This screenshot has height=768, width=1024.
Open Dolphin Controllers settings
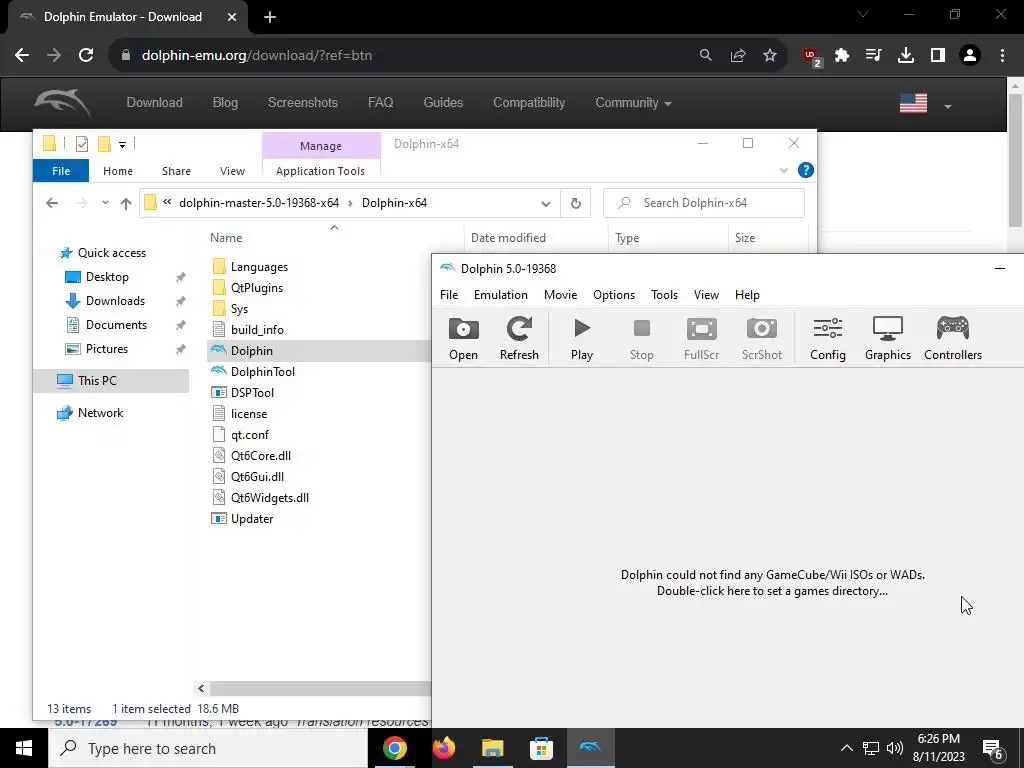pyautogui.click(x=953, y=338)
